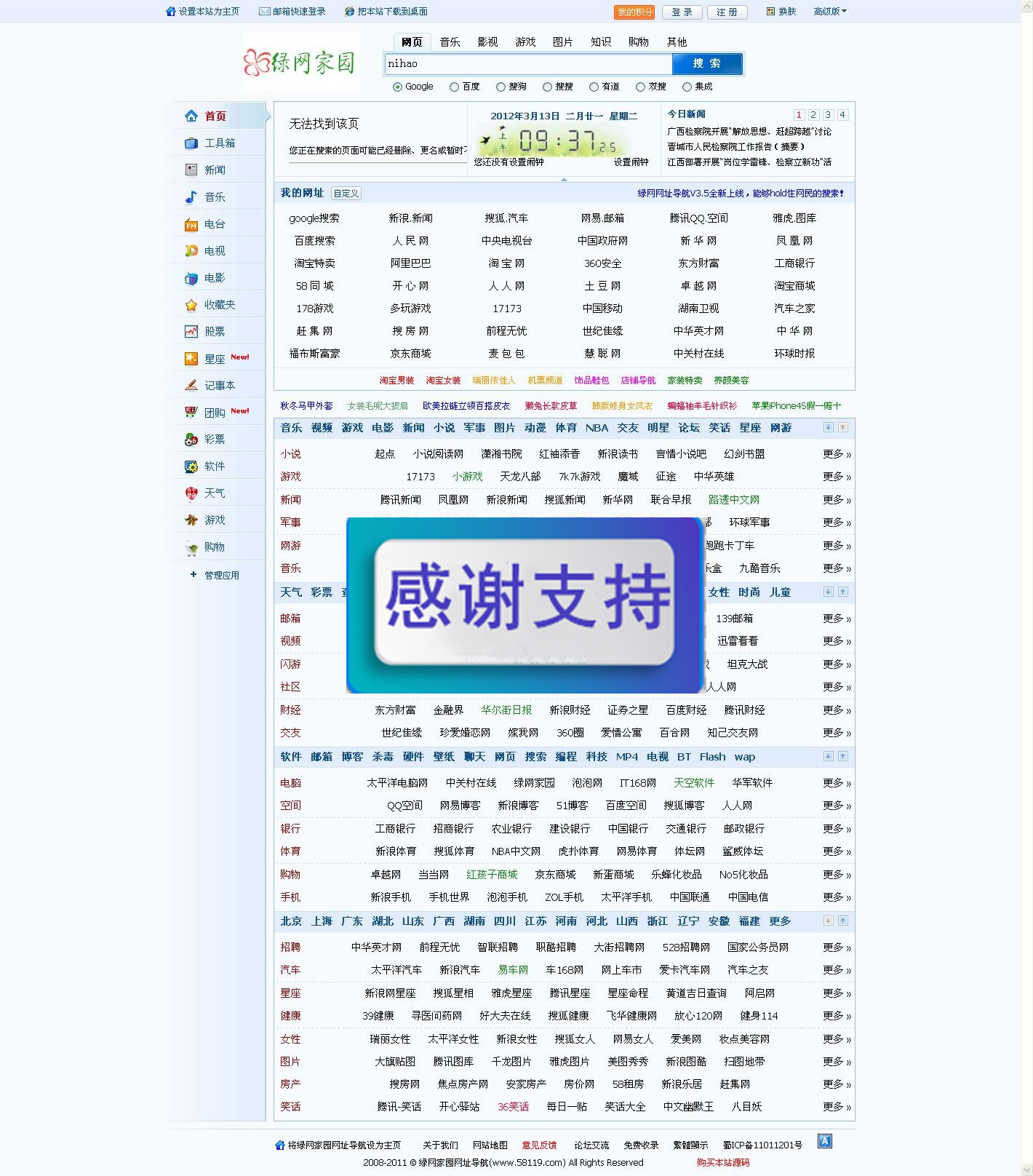The image size is (1033, 1176).
Task: Click the 搜索 search button
Action: pos(707,64)
